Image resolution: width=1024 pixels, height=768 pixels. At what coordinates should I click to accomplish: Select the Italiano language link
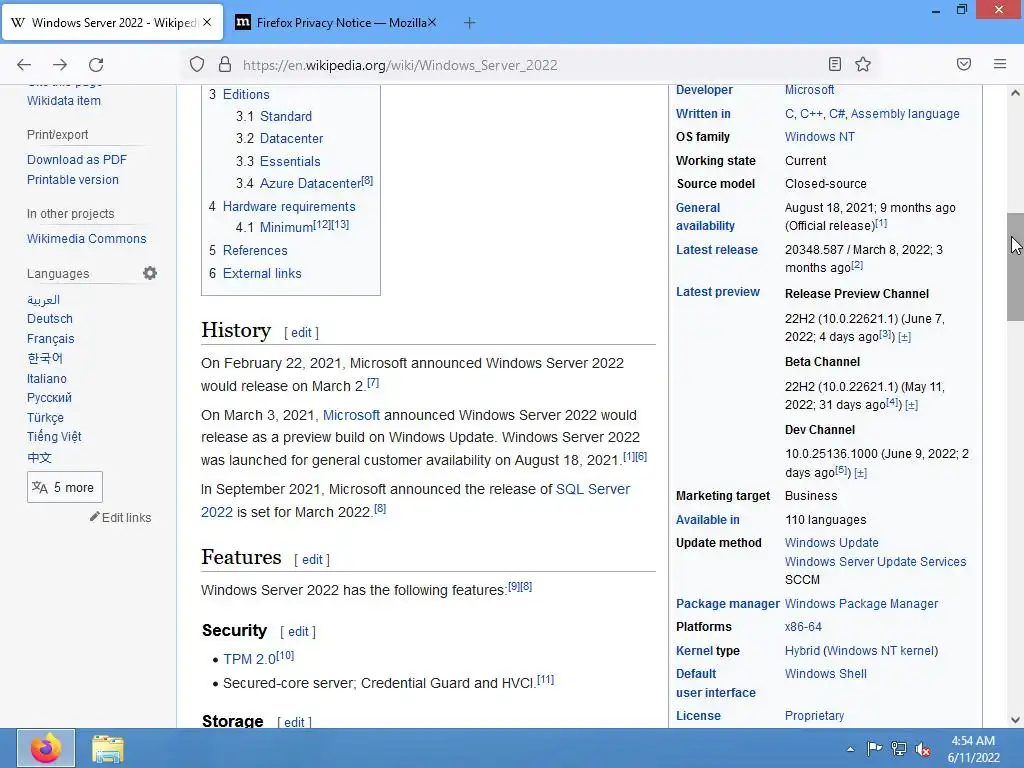click(46, 378)
